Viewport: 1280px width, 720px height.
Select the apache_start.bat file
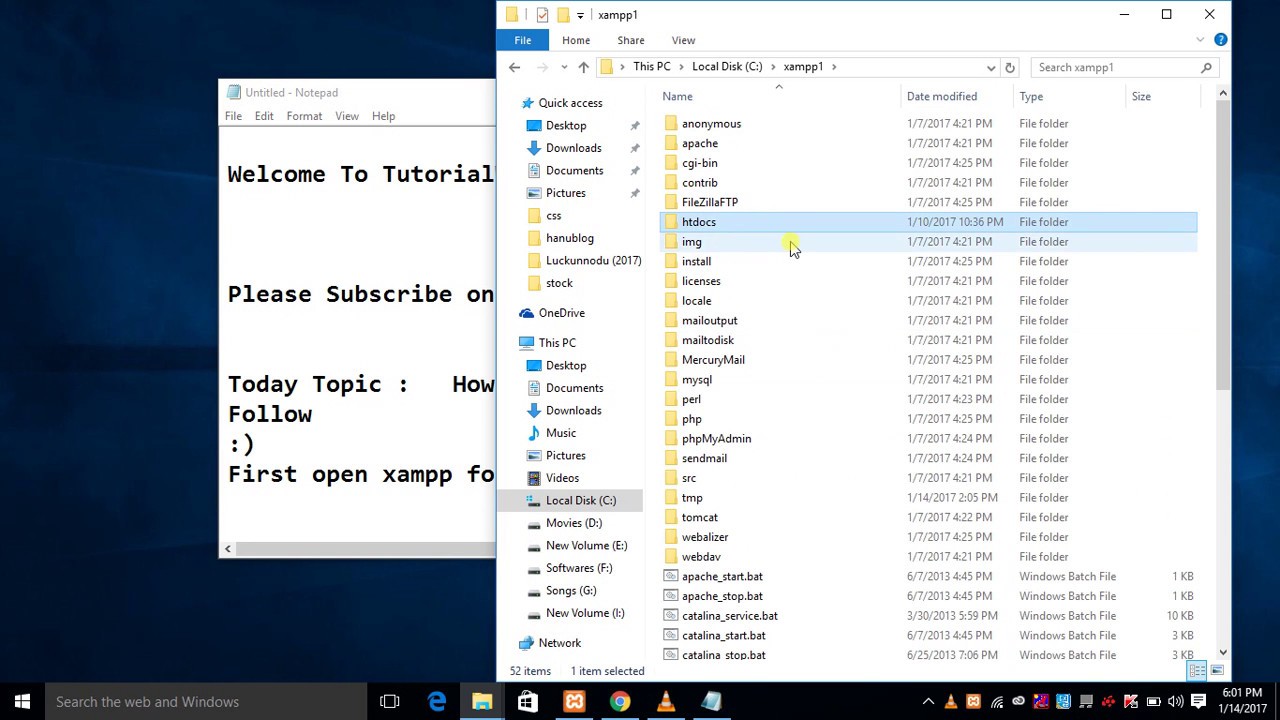click(722, 576)
